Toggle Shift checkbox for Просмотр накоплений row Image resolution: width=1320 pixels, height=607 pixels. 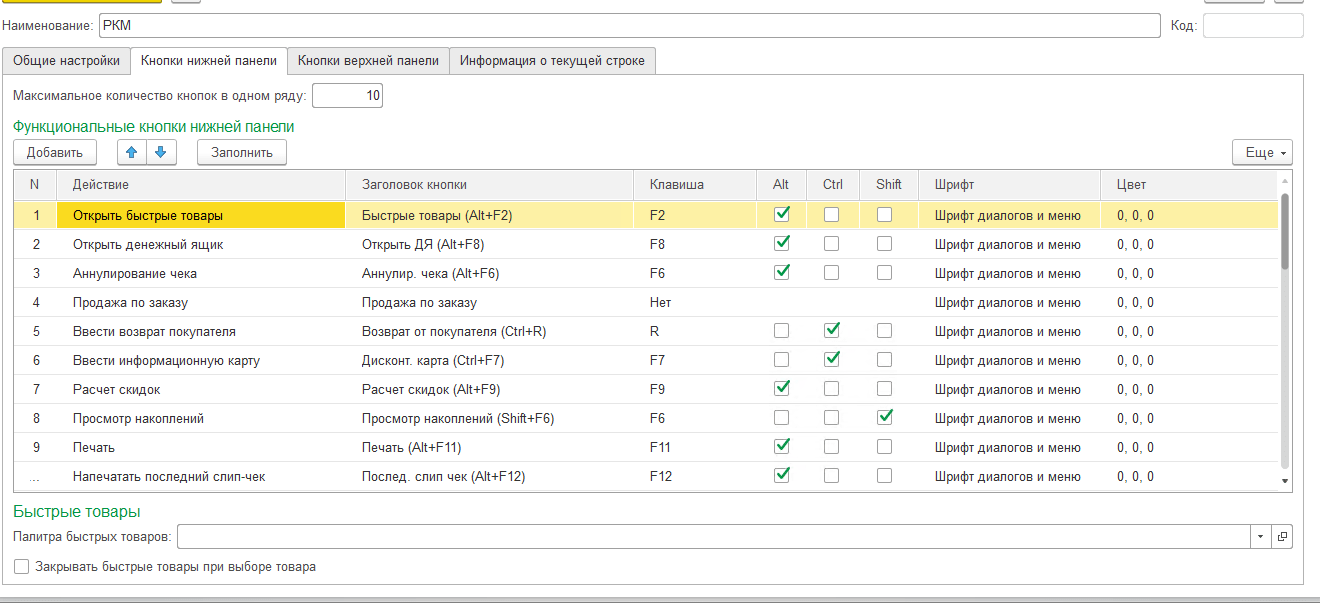click(x=884, y=417)
